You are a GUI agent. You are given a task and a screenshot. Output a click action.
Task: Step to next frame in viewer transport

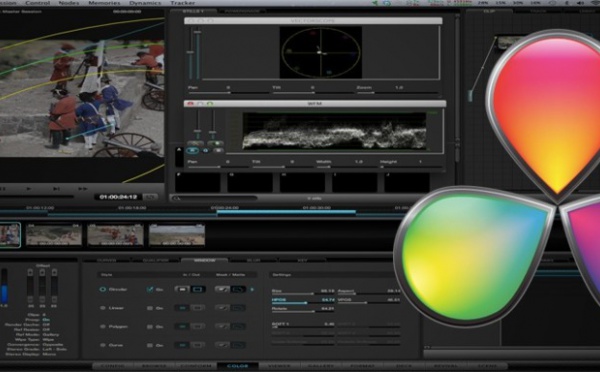[56, 189]
